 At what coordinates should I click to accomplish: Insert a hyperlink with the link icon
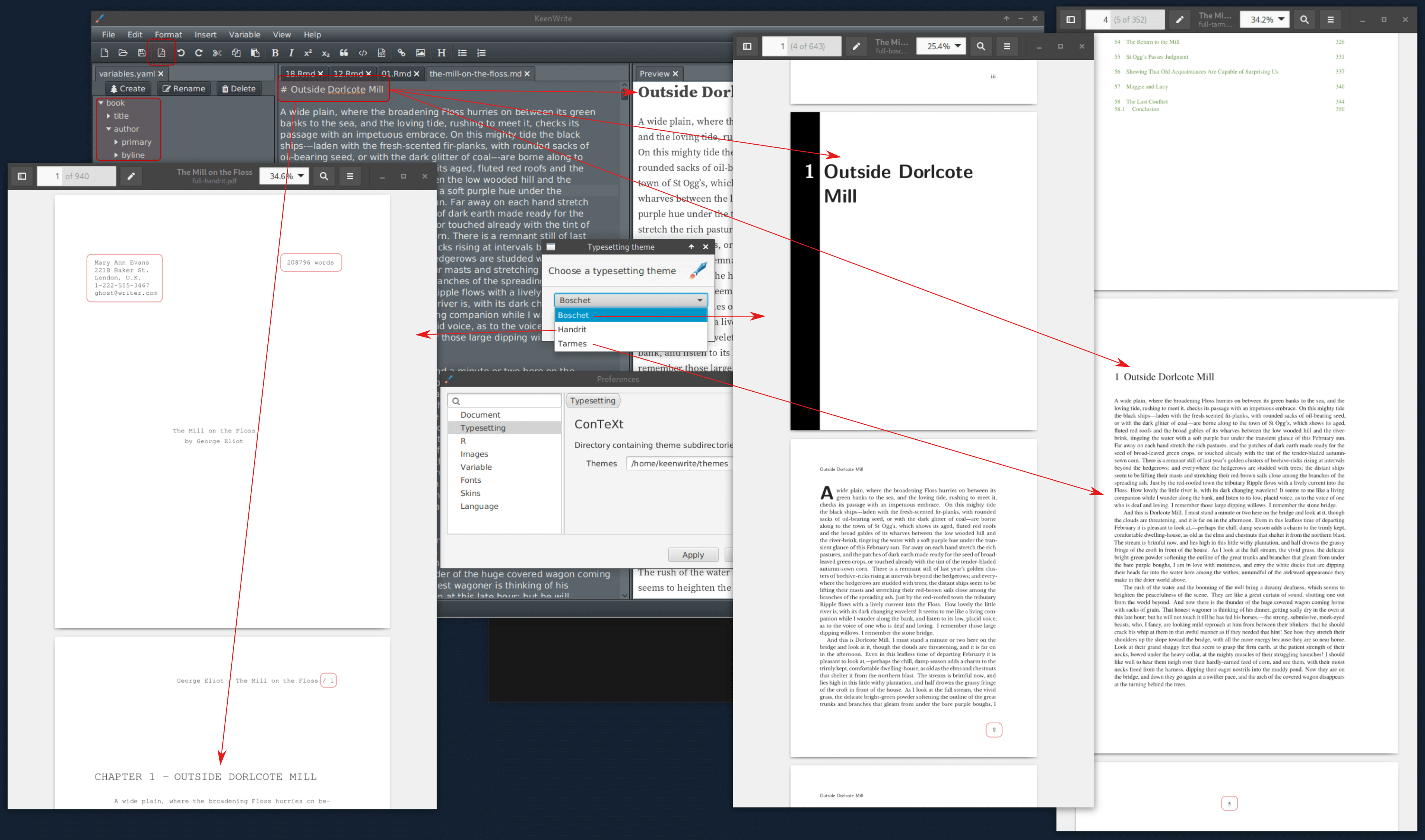(x=402, y=53)
